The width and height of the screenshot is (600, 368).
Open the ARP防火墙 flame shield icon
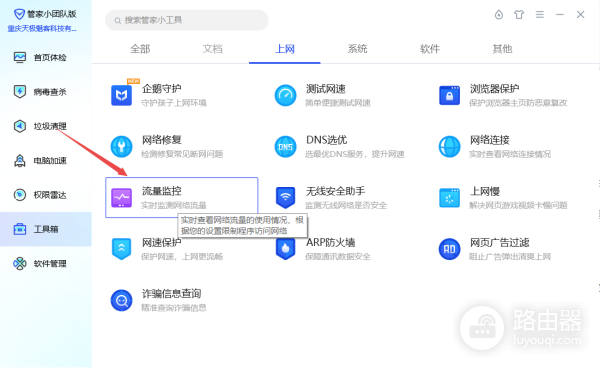[285, 249]
